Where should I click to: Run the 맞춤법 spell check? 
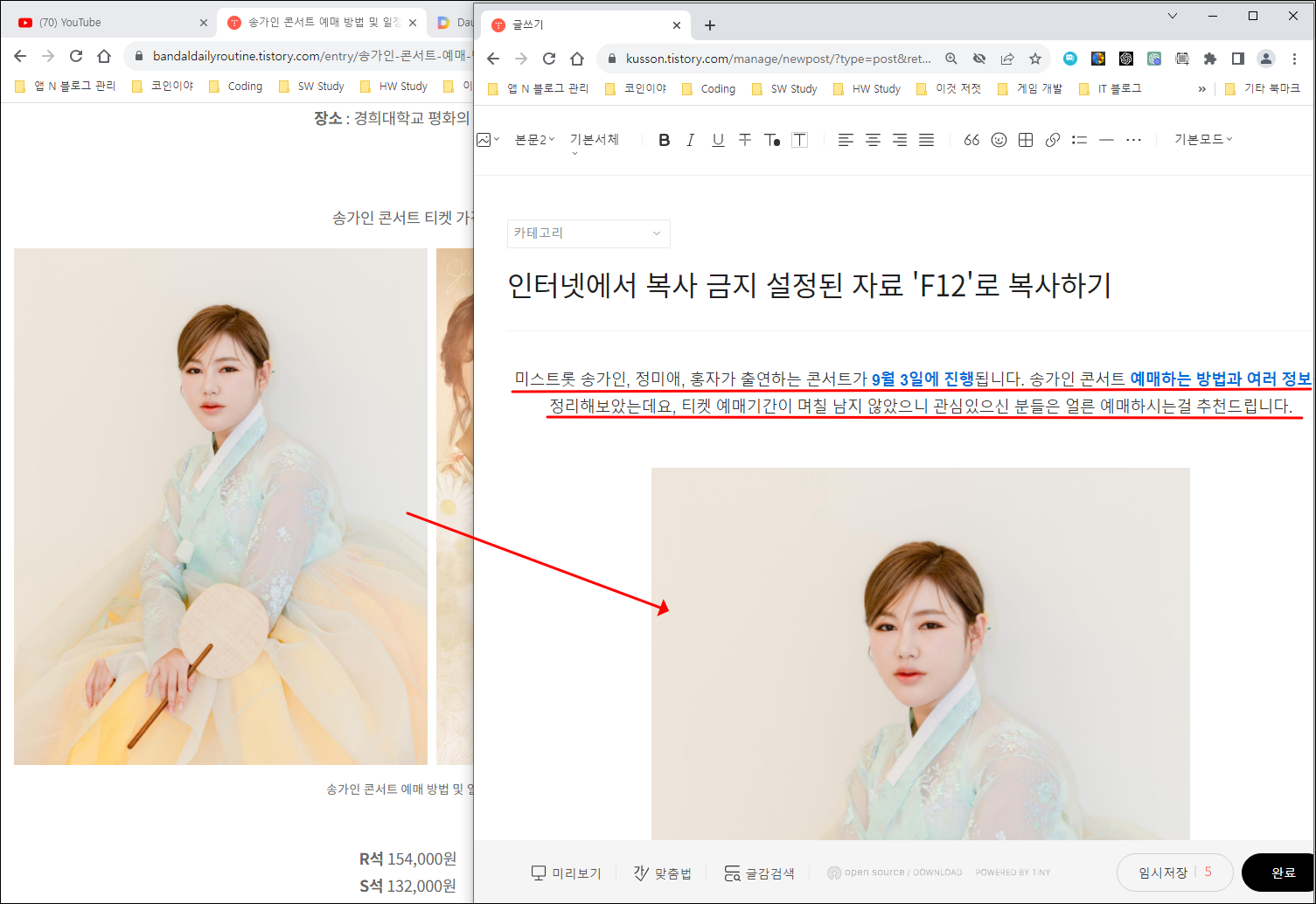pyautogui.click(x=663, y=873)
